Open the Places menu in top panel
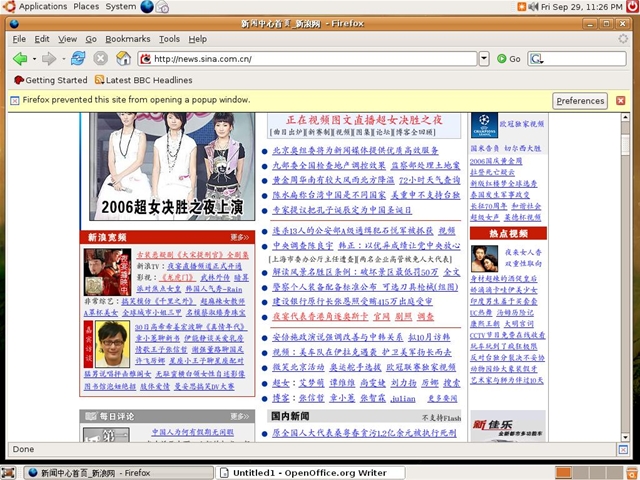640x480 pixels. (x=86, y=7)
